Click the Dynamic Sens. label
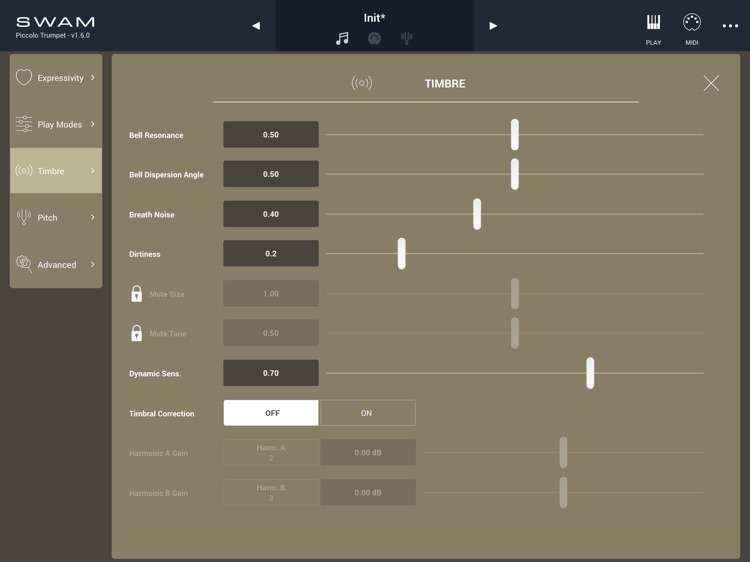Screen dimensions: 750x562 coord(155,374)
